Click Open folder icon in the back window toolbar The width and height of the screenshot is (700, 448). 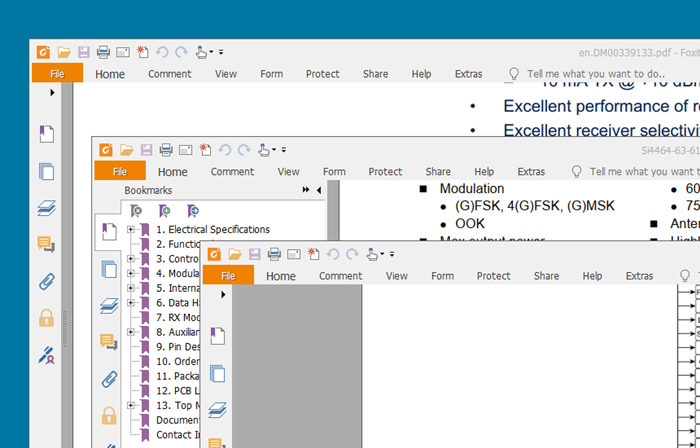tap(63, 52)
